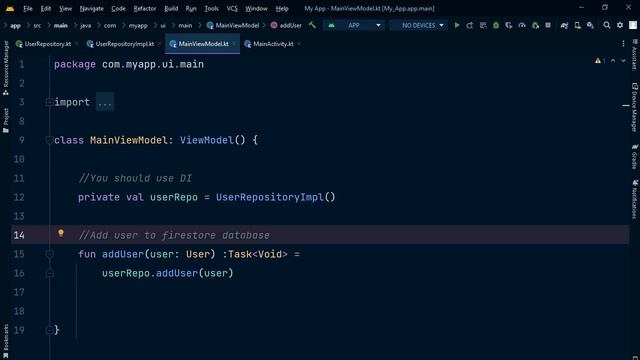Screen dimensions: 640x360
Task: Go to previous highlighted error arrow
Action: pos(613,60)
